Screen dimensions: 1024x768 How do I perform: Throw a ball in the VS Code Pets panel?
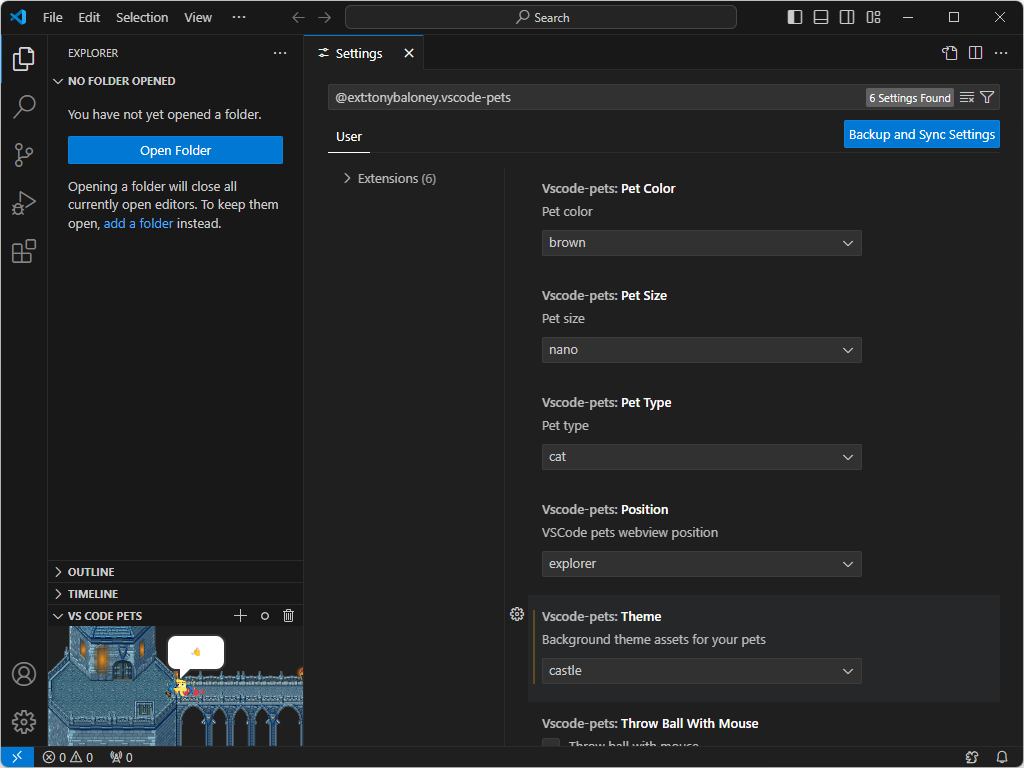(x=265, y=616)
